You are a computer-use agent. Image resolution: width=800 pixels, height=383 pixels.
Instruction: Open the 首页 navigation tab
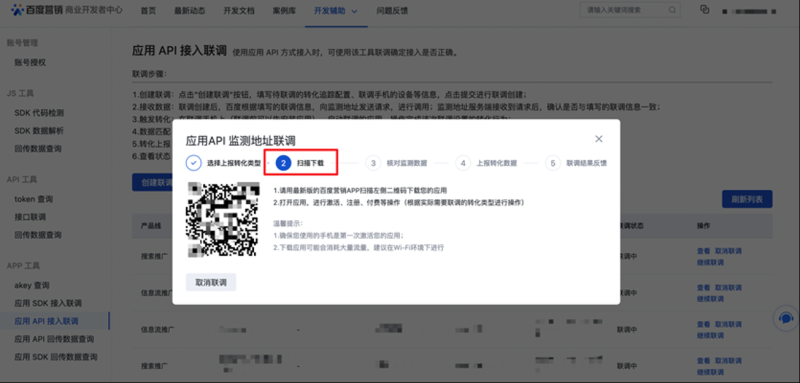(x=148, y=11)
